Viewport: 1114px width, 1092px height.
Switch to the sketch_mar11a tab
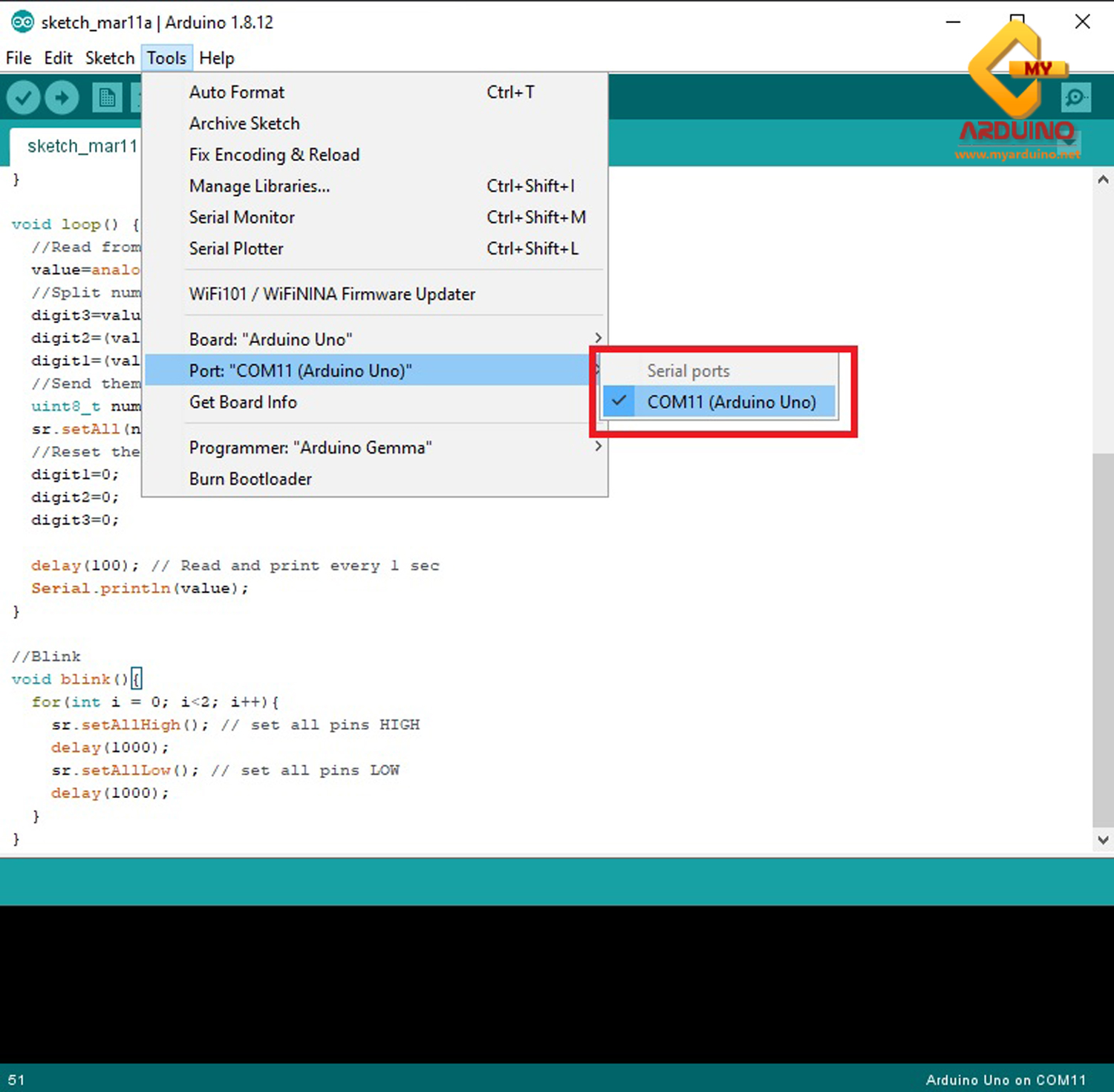(x=82, y=146)
